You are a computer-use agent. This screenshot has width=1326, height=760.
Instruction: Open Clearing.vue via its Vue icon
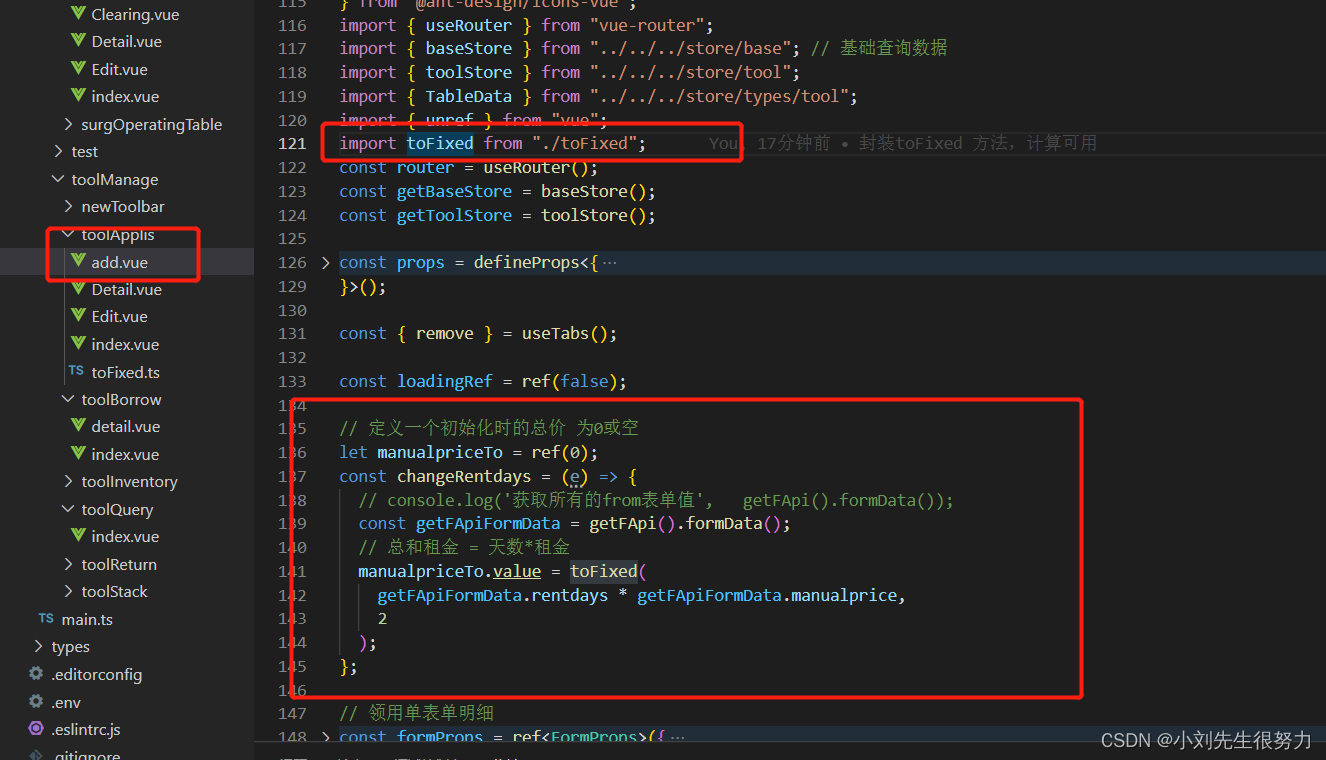coord(79,14)
